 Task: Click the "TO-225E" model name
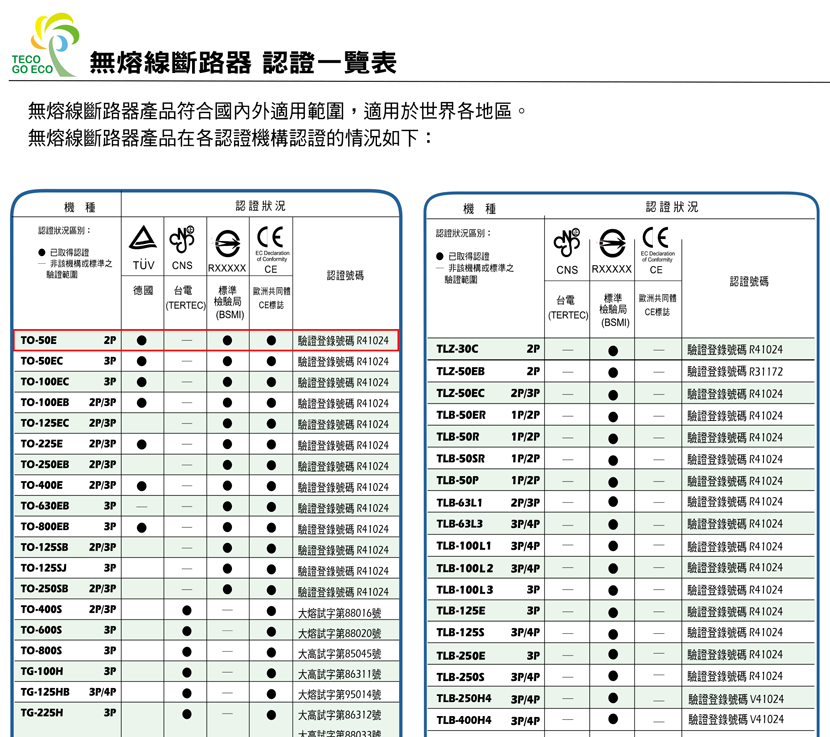coord(41,444)
